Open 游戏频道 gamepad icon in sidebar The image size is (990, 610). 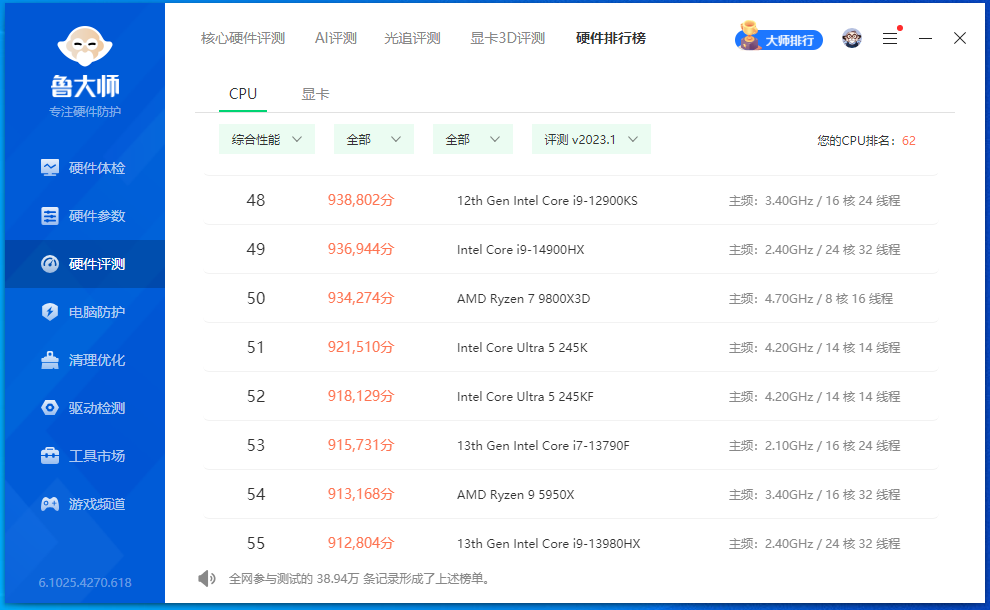[50, 503]
